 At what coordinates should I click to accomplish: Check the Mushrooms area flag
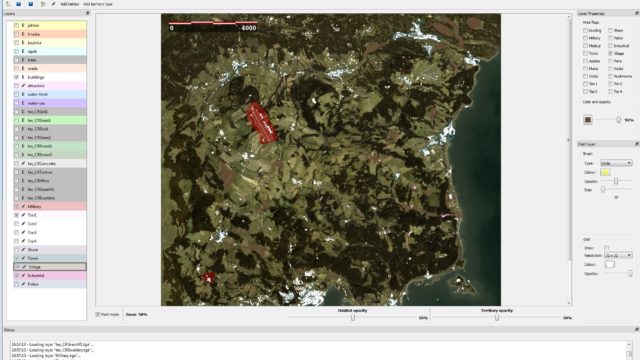click(610, 76)
